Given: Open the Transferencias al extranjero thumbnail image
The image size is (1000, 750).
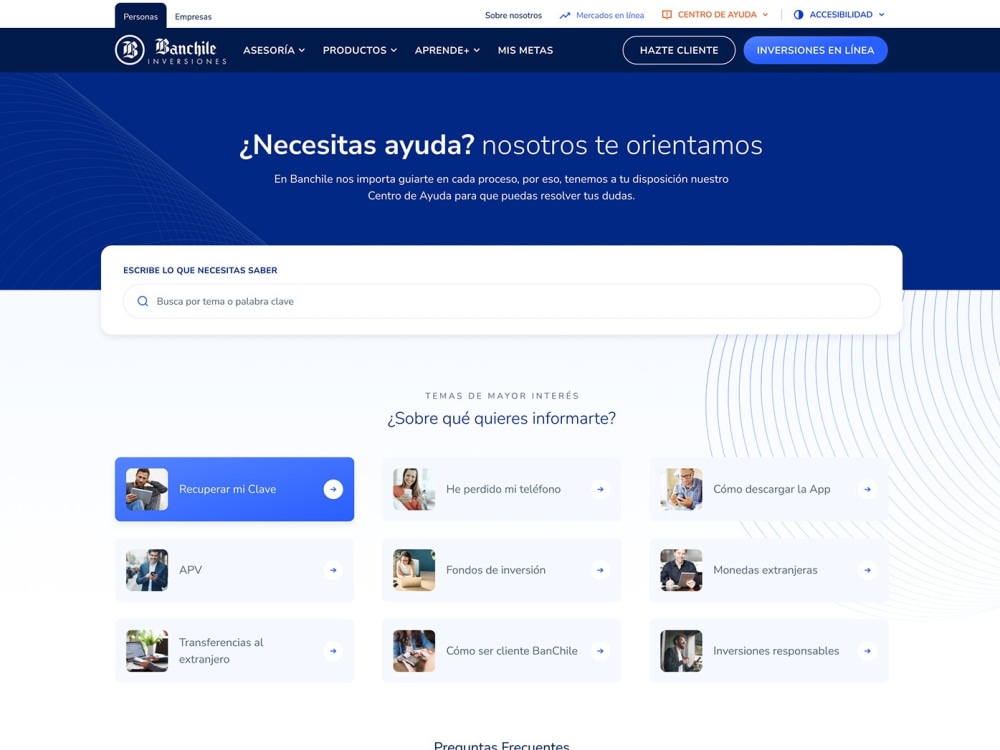Looking at the screenshot, I should [147, 651].
